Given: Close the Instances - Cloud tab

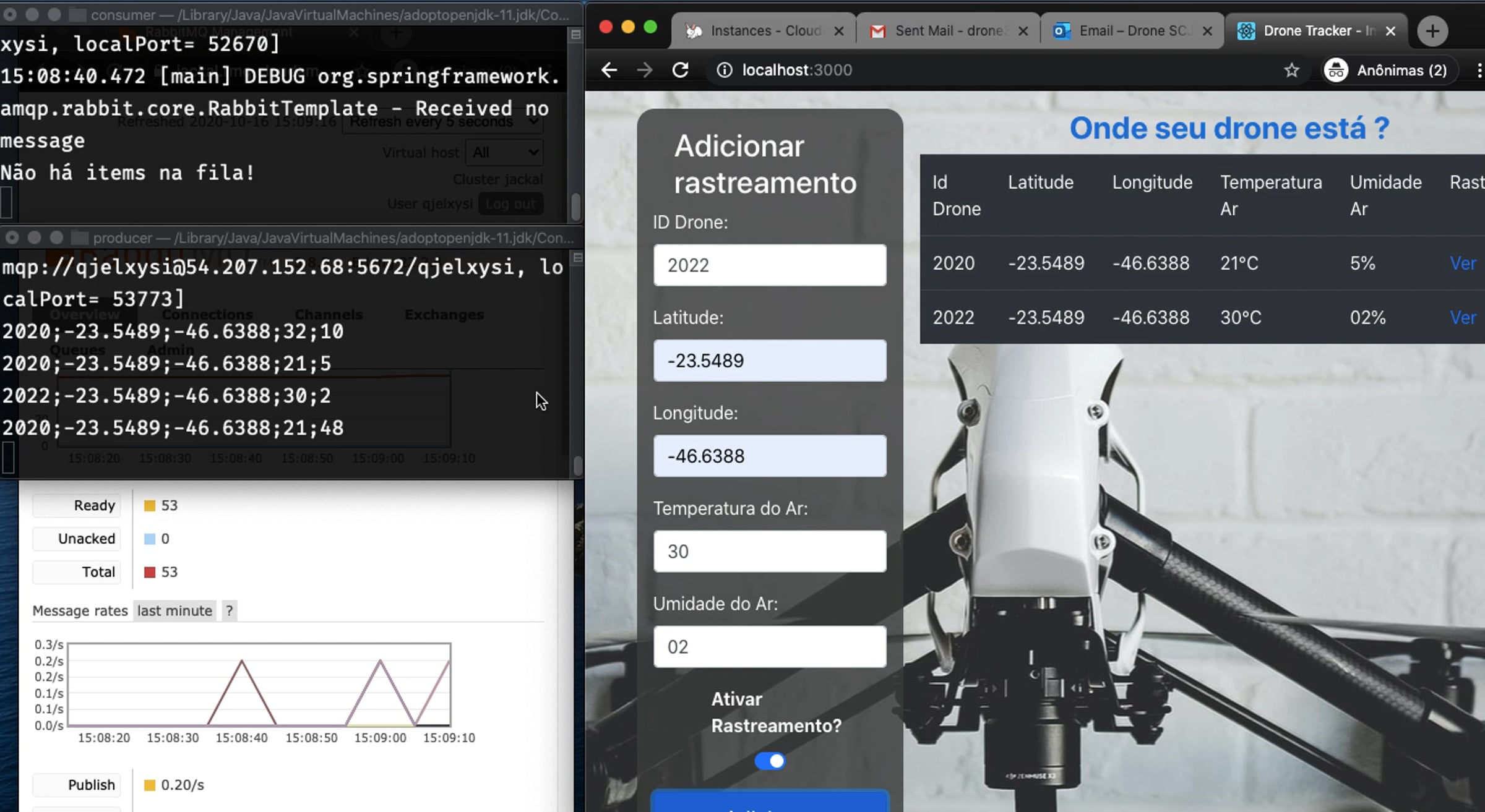Looking at the screenshot, I should [839, 31].
